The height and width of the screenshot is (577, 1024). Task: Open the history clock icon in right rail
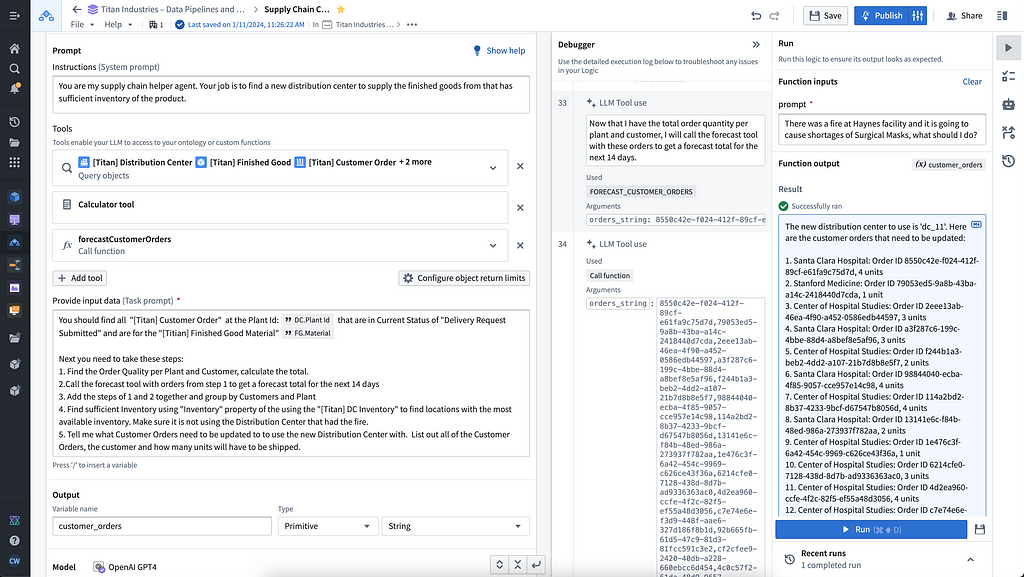click(x=1008, y=161)
